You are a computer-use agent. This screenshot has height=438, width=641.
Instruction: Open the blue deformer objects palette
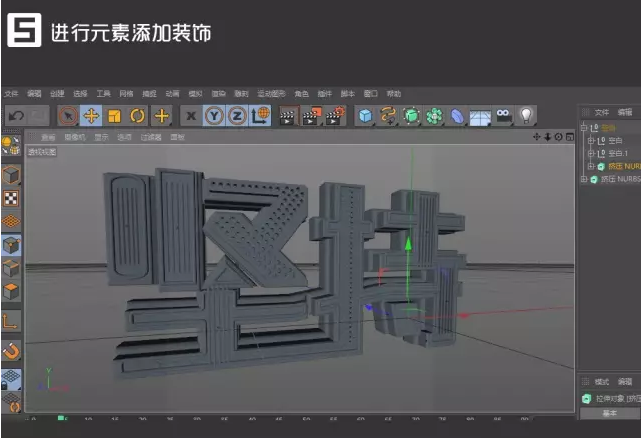457,116
